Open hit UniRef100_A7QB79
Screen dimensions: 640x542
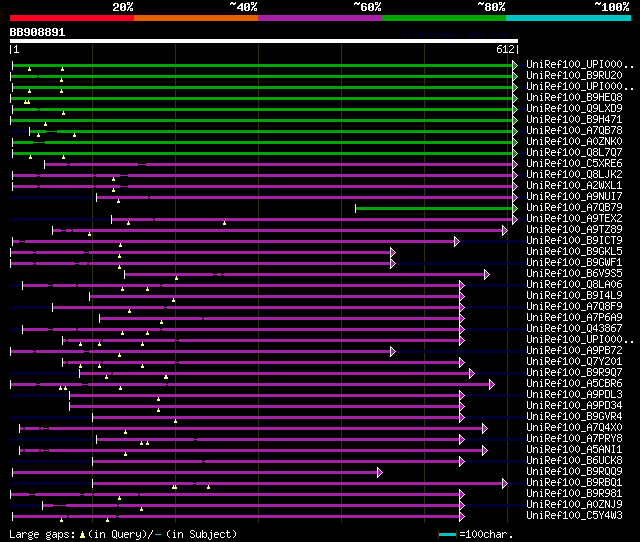point(574,208)
